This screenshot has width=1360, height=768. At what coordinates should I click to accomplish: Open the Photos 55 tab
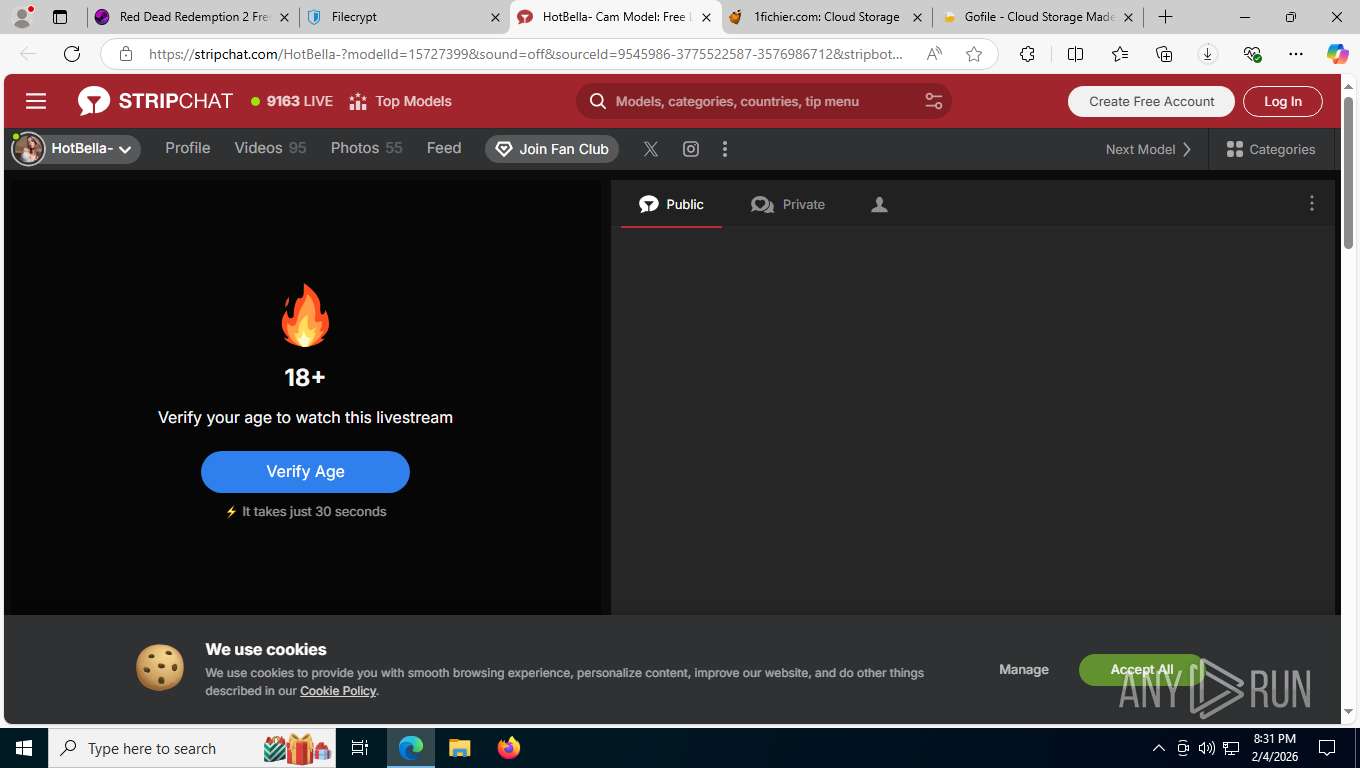click(x=366, y=148)
